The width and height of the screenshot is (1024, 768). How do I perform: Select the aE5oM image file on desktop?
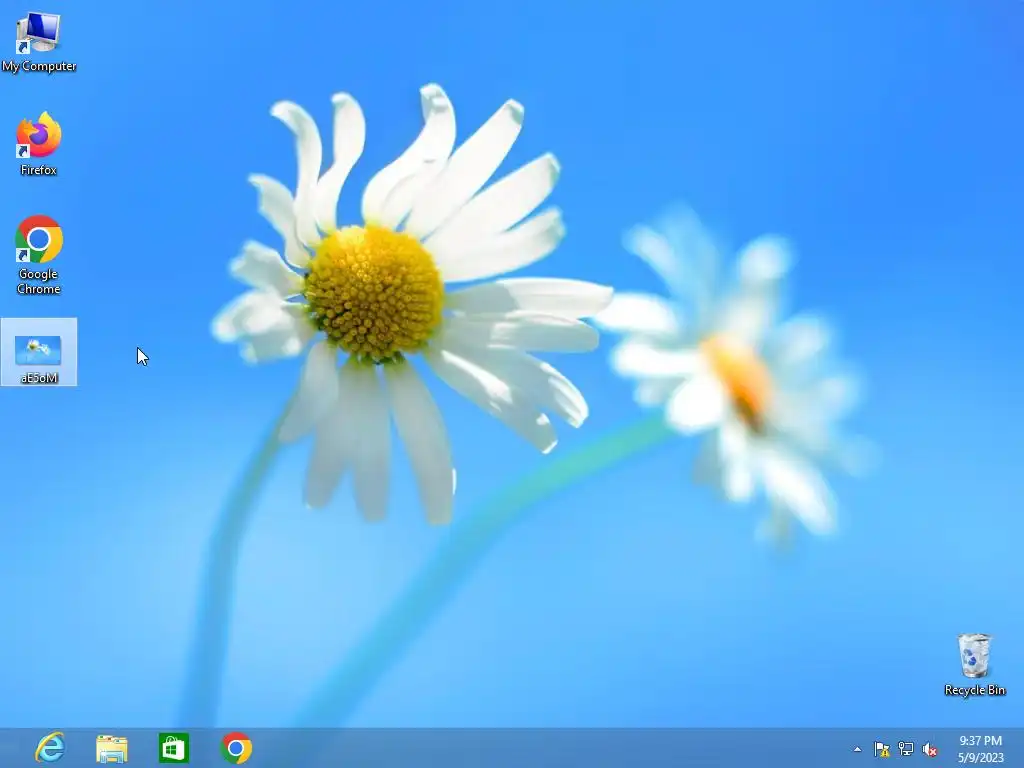tap(39, 351)
